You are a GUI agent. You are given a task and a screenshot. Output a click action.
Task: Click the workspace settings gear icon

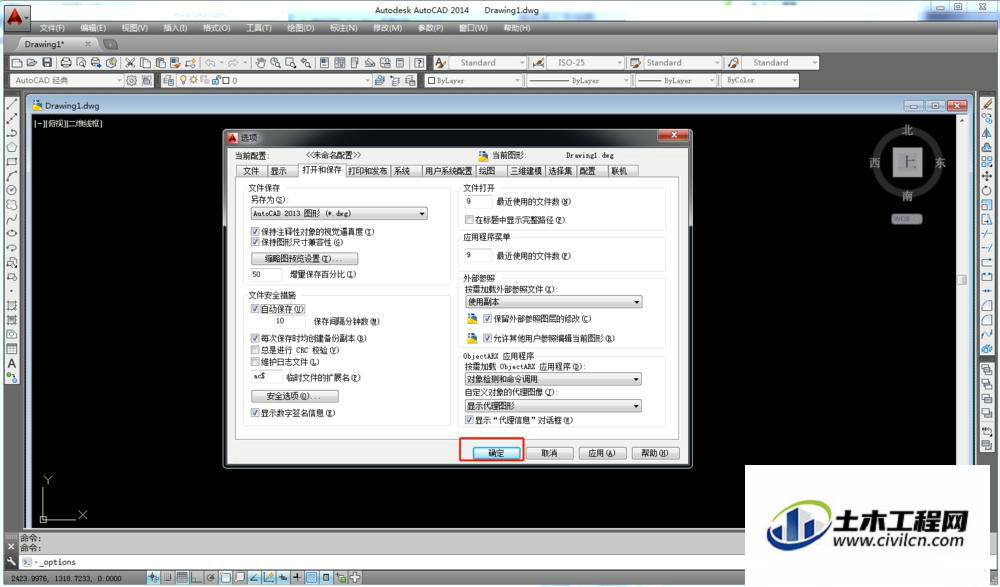pos(131,80)
